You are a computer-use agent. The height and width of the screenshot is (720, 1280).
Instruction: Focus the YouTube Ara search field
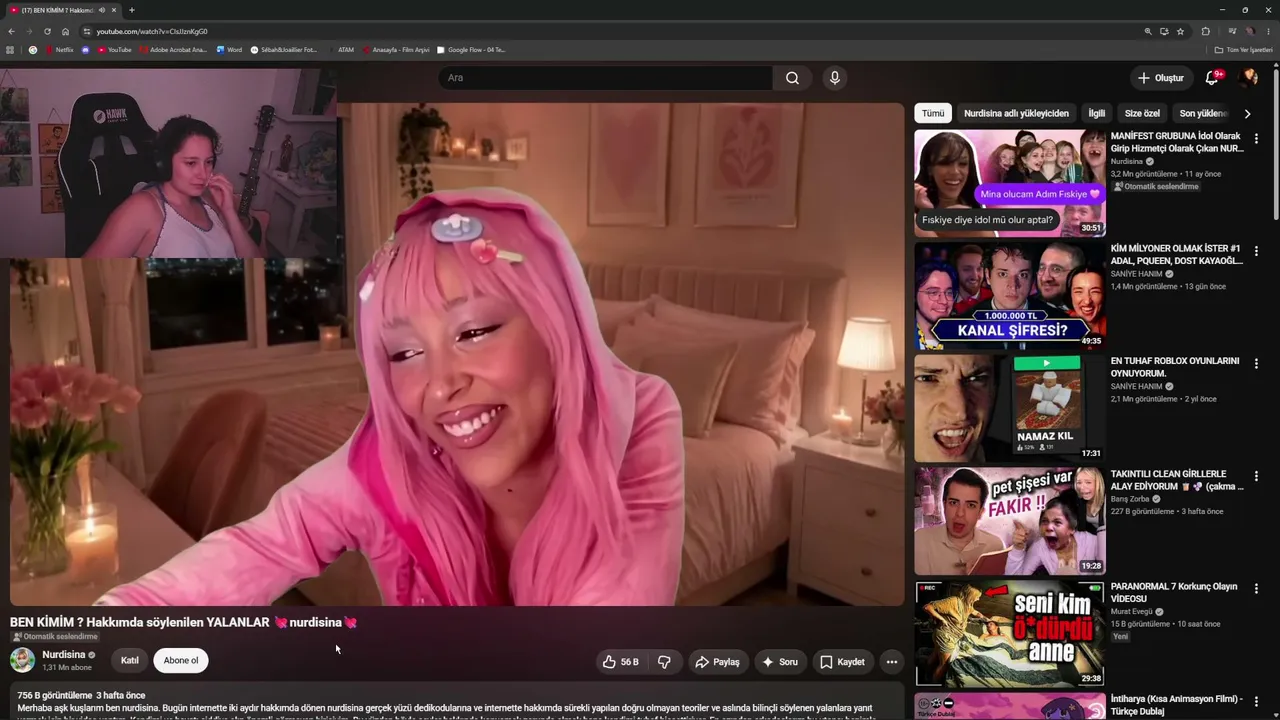605,78
